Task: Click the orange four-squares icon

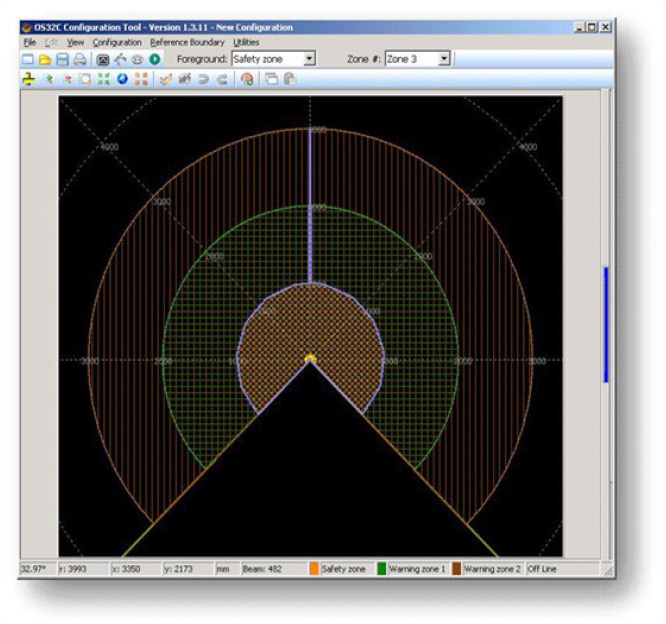Action: tap(141, 79)
